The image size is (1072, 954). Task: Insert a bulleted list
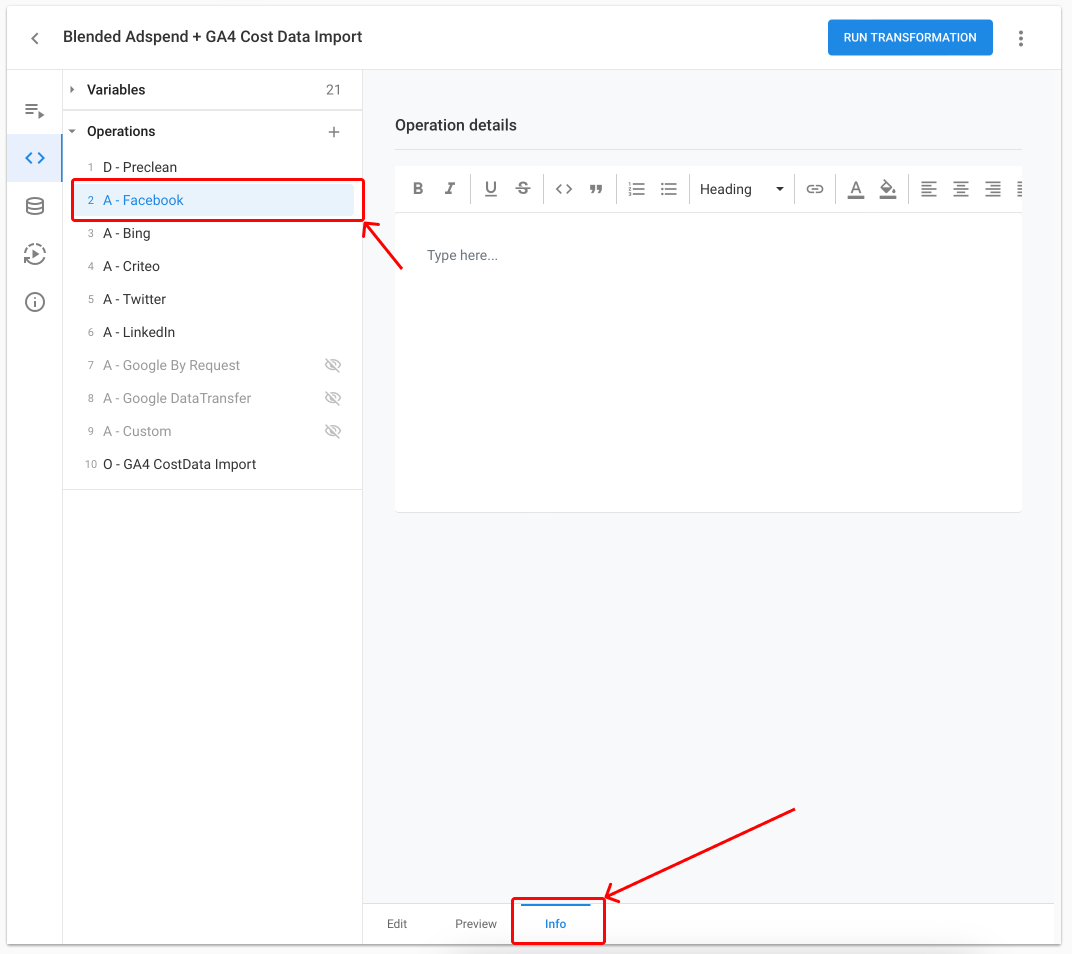(x=669, y=189)
